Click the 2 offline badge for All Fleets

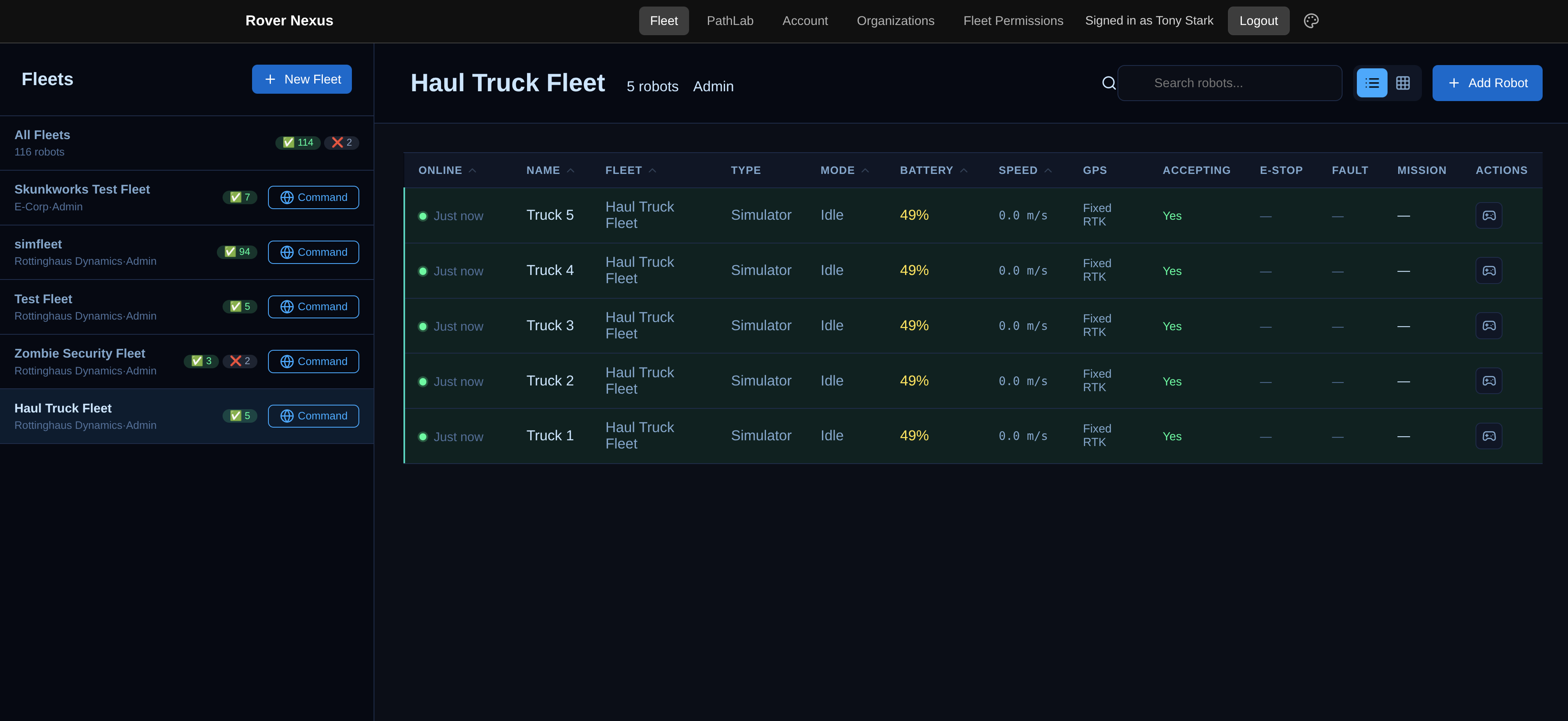tap(342, 142)
